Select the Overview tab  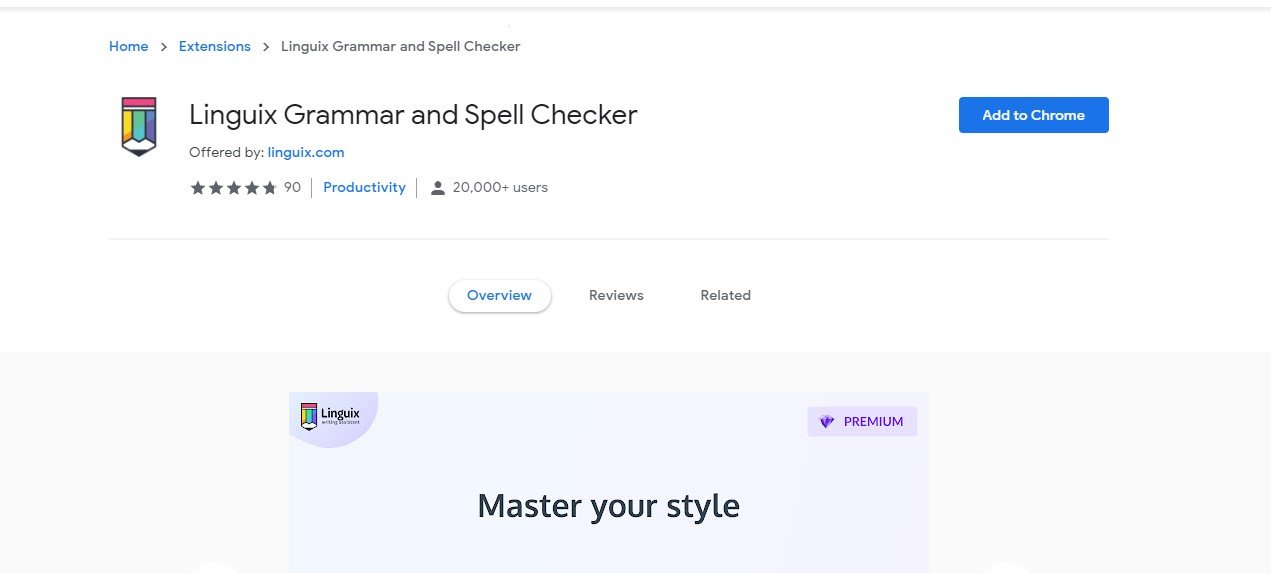pyautogui.click(x=499, y=295)
